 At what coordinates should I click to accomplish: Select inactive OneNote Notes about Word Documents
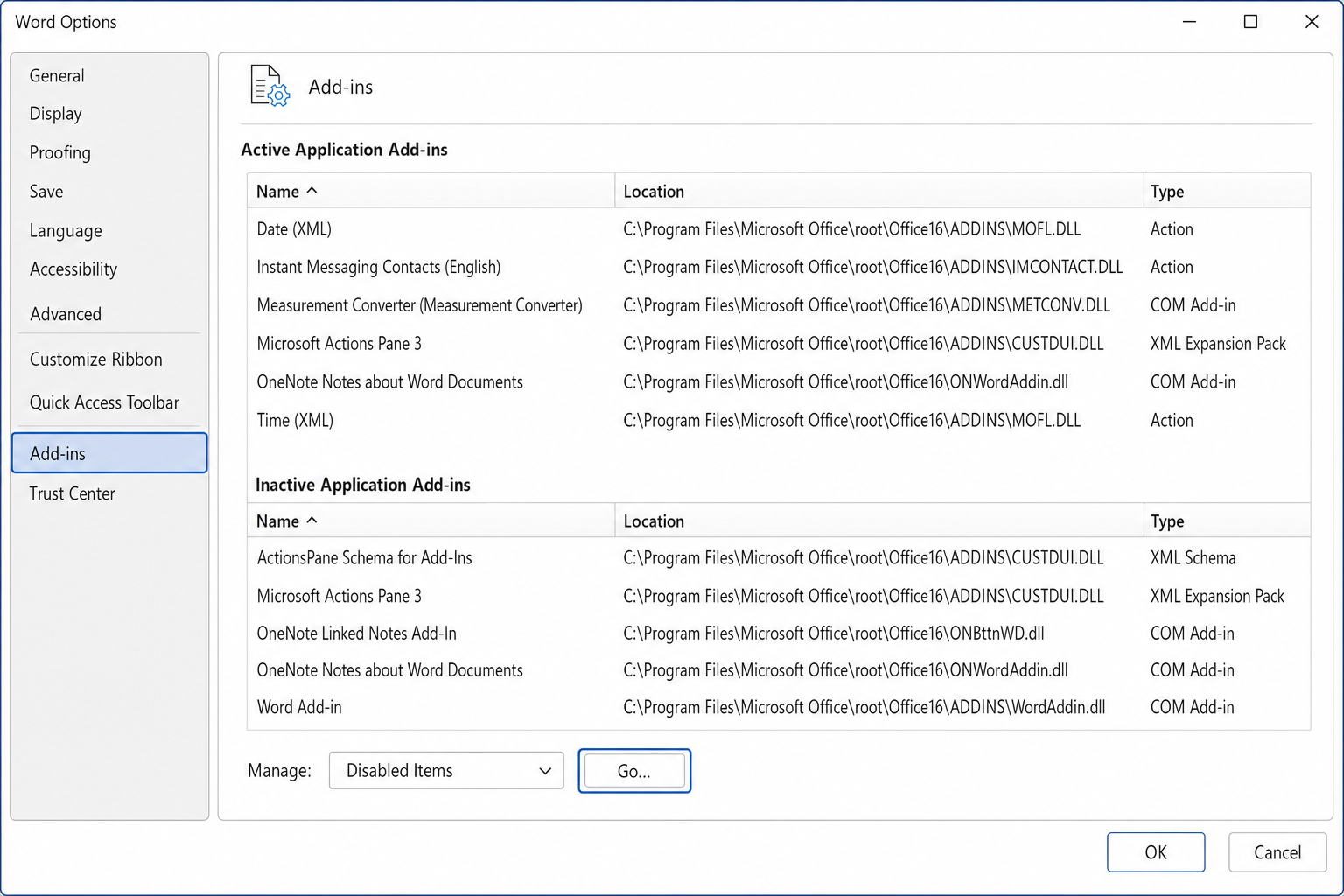[779, 670]
